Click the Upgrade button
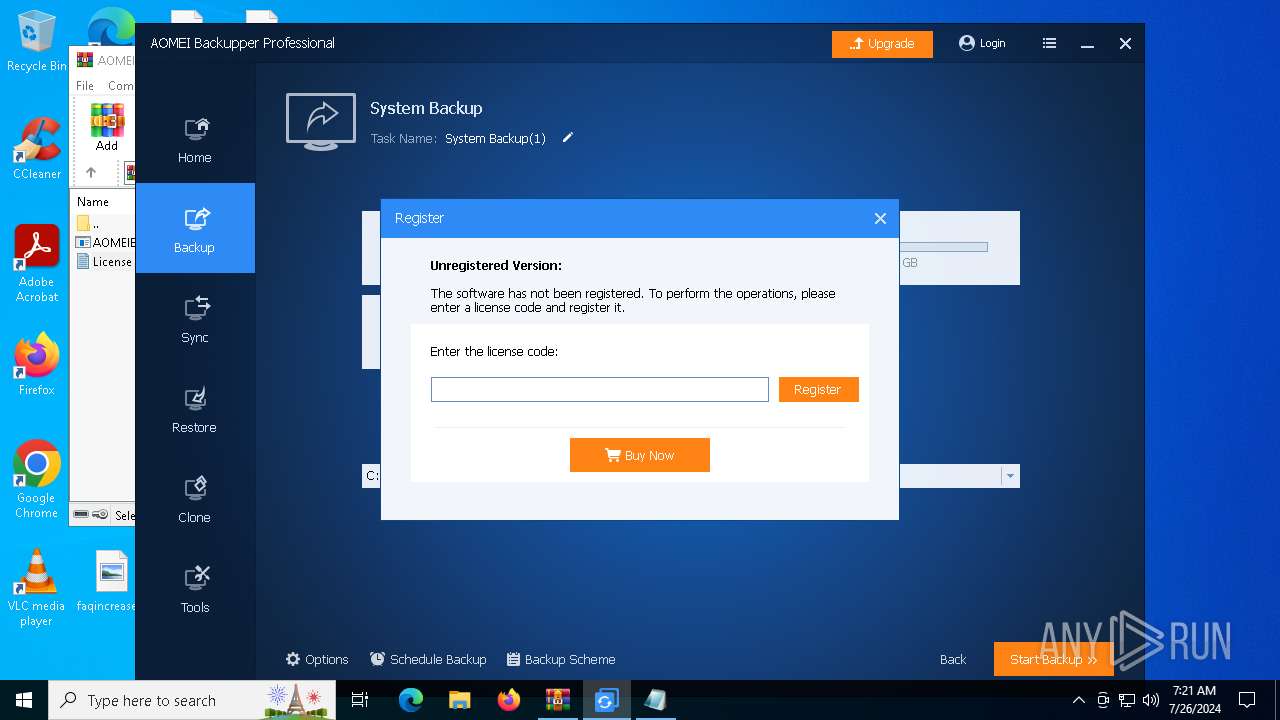The width and height of the screenshot is (1280, 720). 882,44
